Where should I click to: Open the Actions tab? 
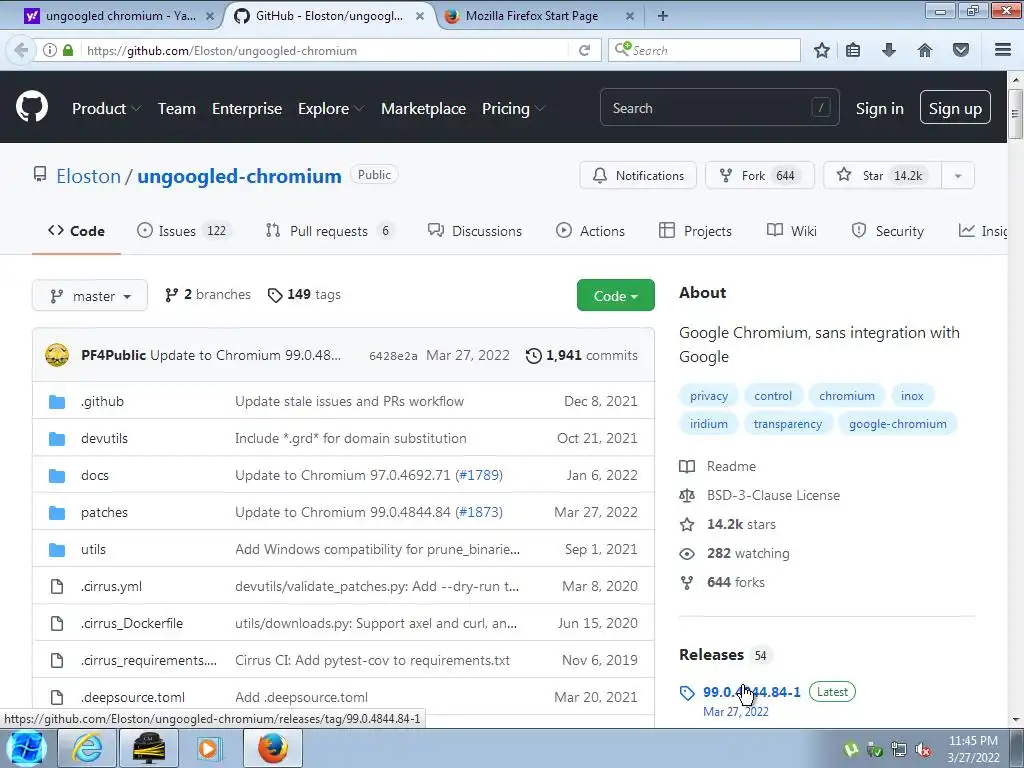pyautogui.click(x=590, y=231)
